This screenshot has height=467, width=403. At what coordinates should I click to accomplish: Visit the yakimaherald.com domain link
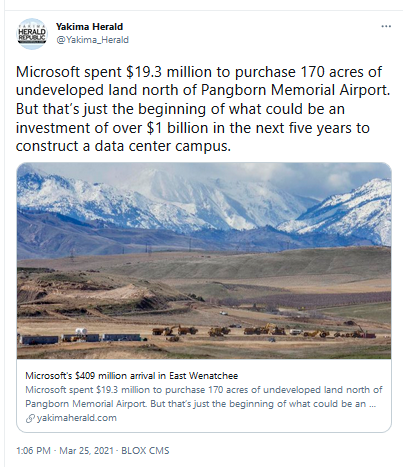[x=77, y=418]
